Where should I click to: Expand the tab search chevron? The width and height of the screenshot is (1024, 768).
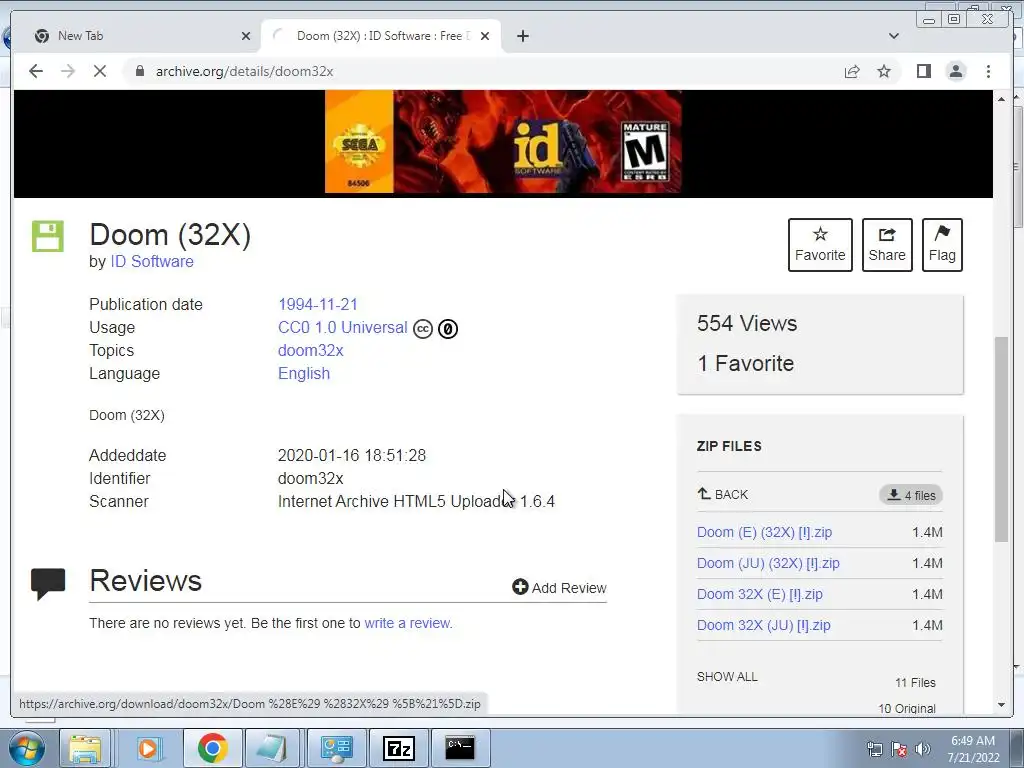click(x=893, y=36)
